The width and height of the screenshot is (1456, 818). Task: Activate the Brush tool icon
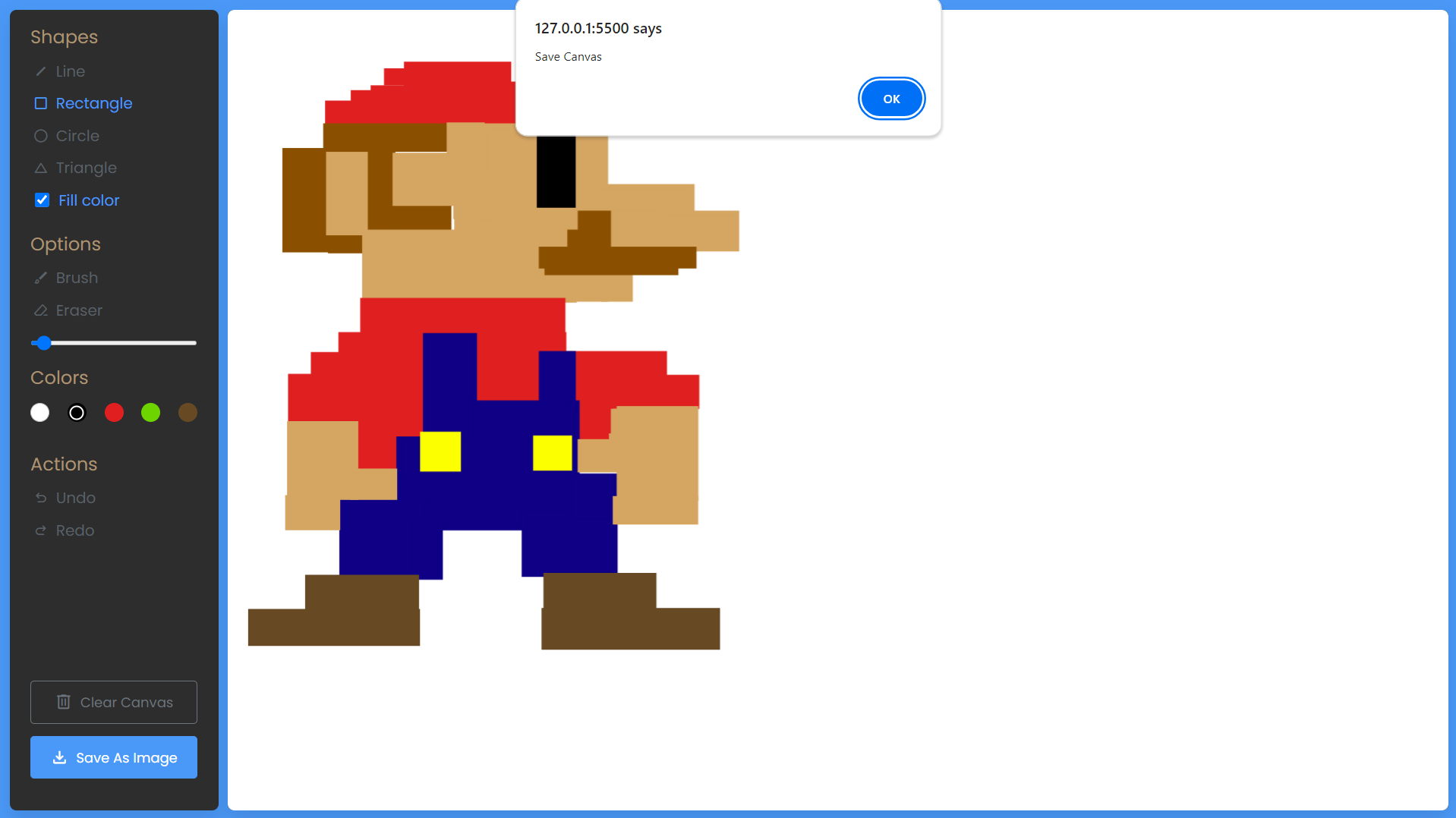tap(41, 278)
